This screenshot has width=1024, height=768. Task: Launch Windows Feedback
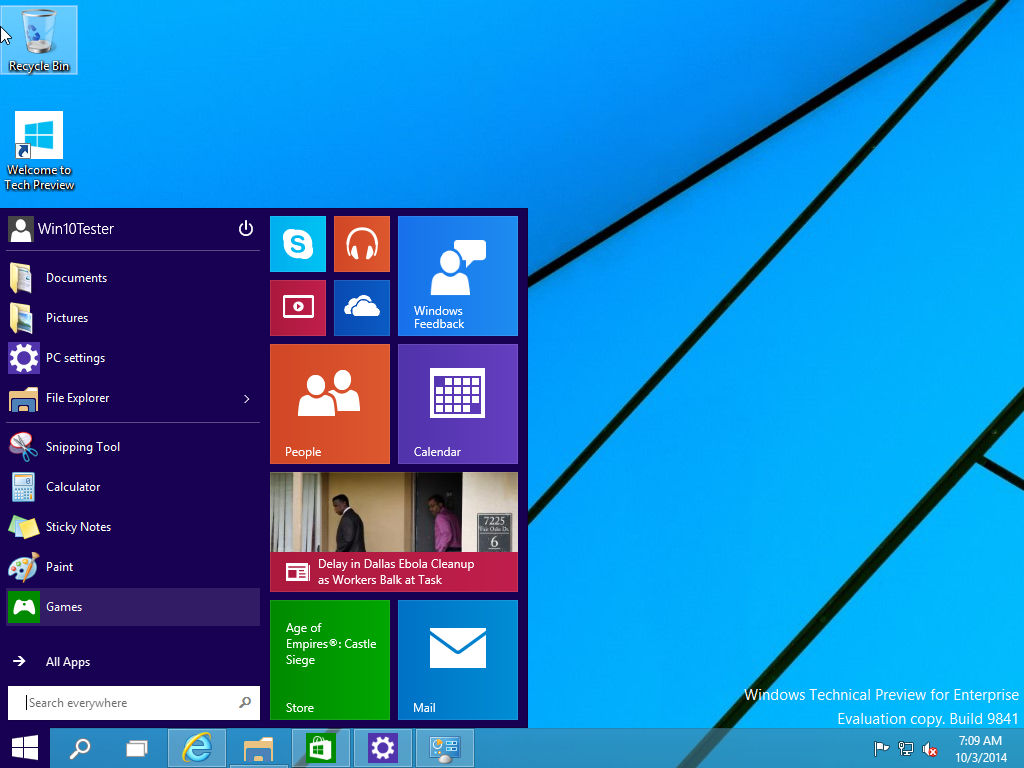tap(457, 276)
